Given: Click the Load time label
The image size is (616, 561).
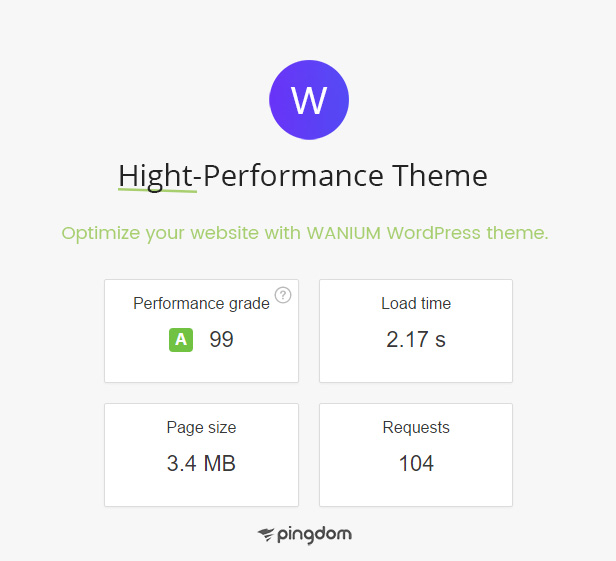Looking at the screenshot, I should [416, 303].
